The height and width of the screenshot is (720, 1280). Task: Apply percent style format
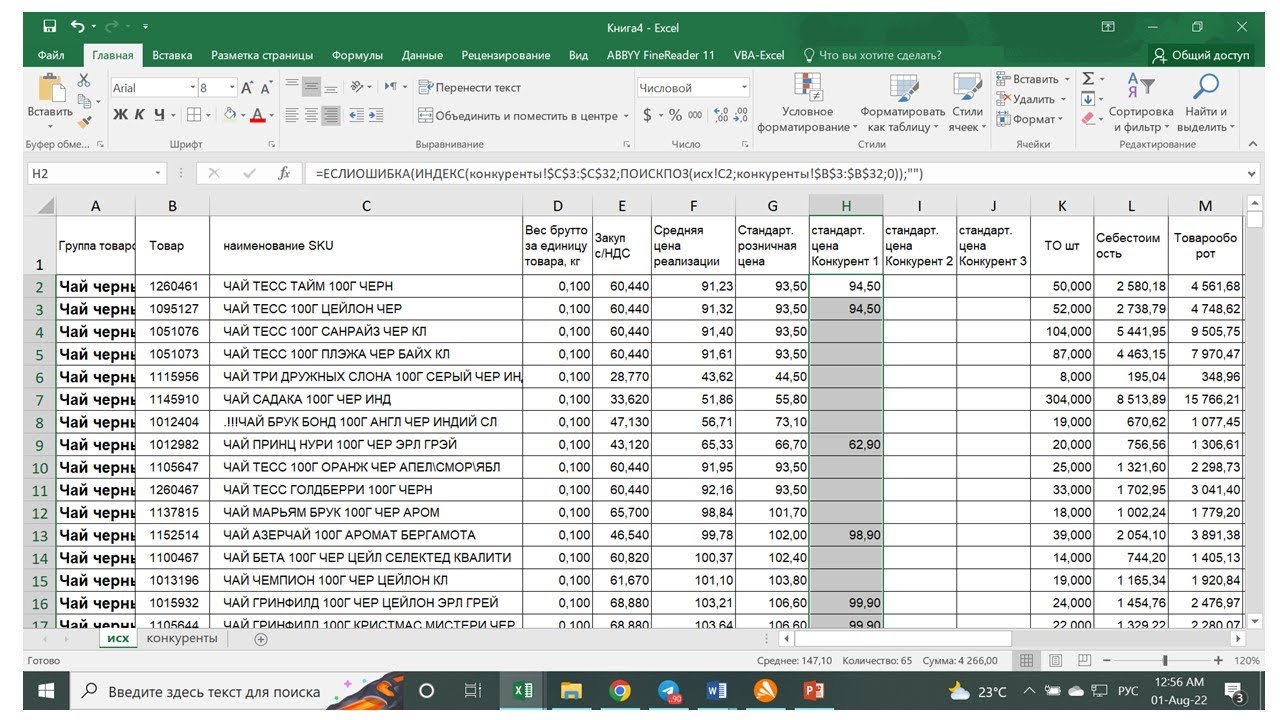pyautogui.click(x=675, y=115)
